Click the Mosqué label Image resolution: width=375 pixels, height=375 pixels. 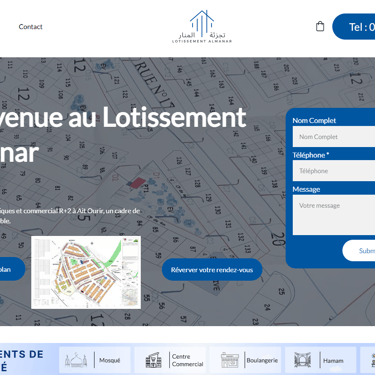pos(110,360)
